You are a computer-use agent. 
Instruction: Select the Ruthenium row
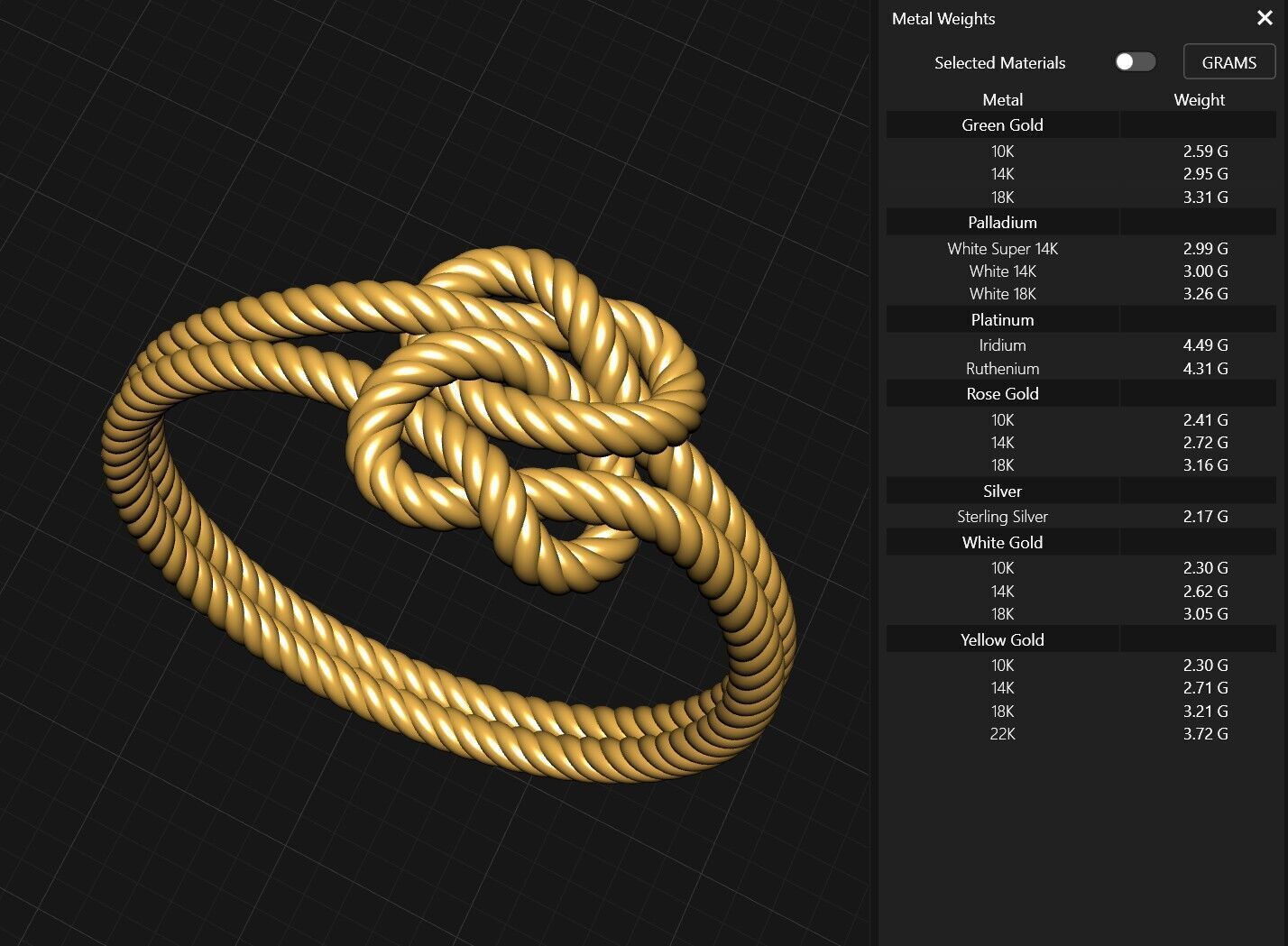coord(1081,369)
